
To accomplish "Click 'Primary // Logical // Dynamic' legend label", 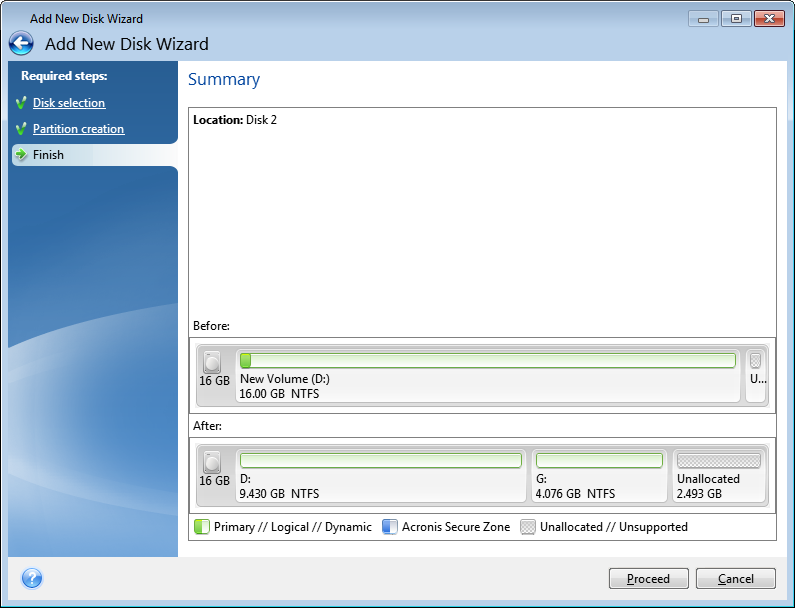I will [293, 527].
